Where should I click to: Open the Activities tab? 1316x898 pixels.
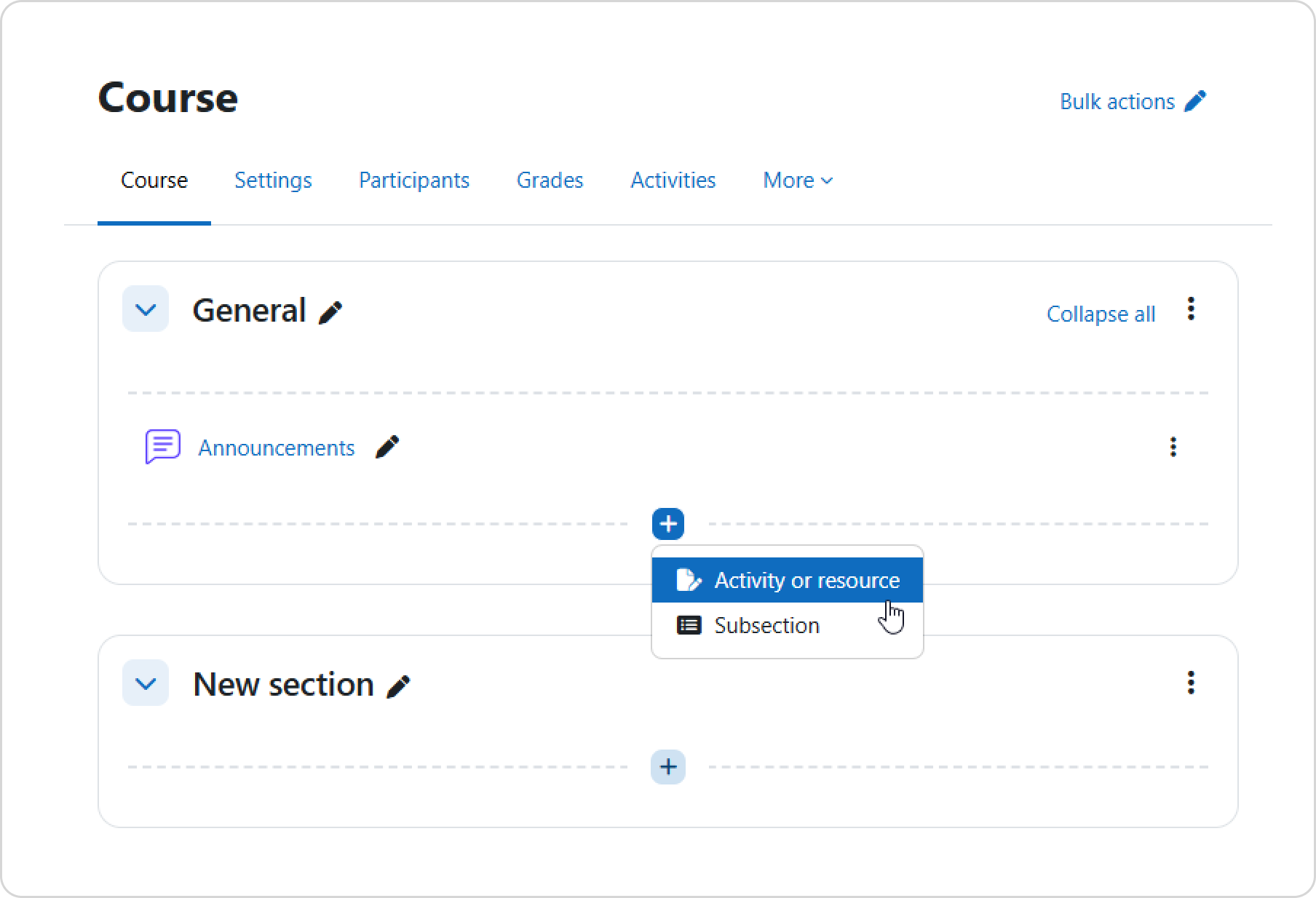click(673, 180)
